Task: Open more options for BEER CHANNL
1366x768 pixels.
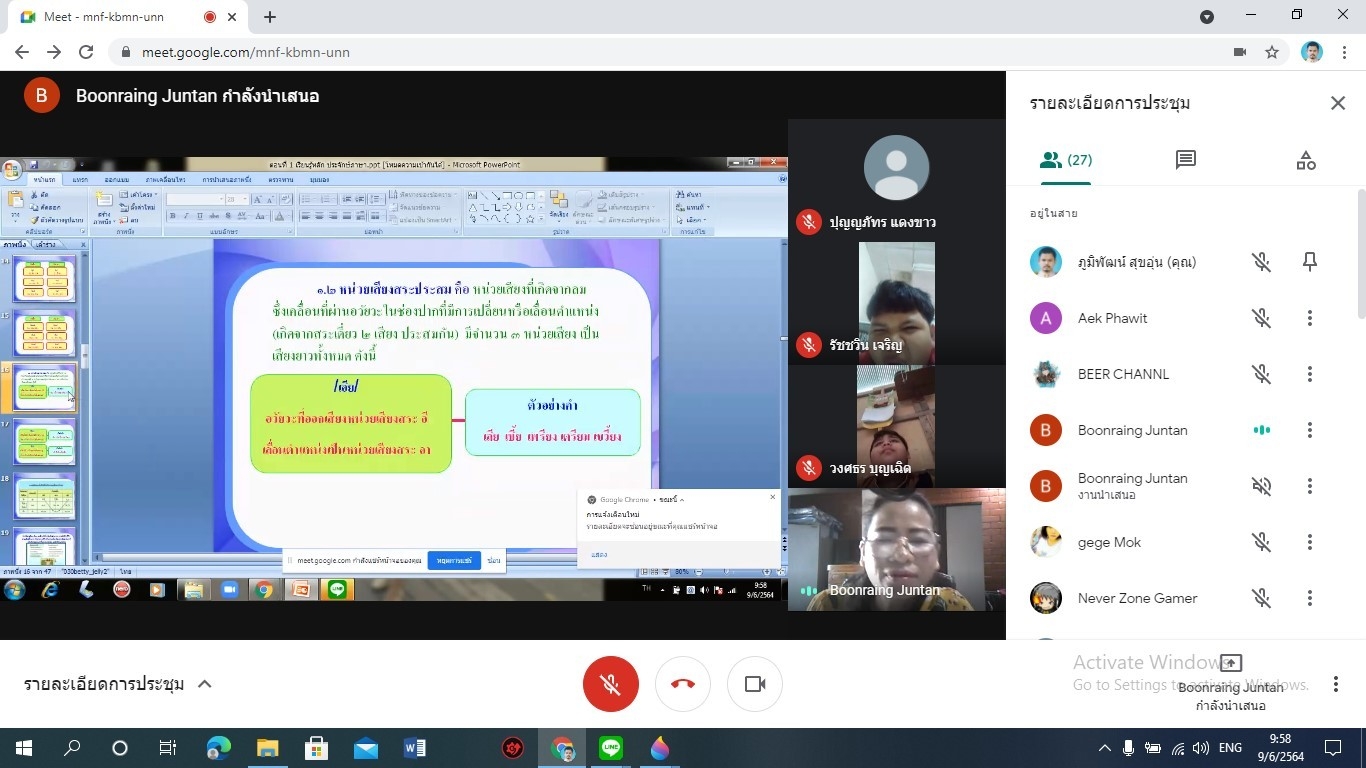Action: pyautogui.click(x=1309, y=374)
